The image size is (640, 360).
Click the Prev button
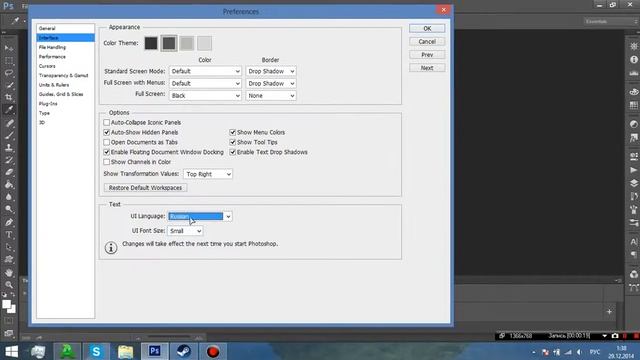427,55
